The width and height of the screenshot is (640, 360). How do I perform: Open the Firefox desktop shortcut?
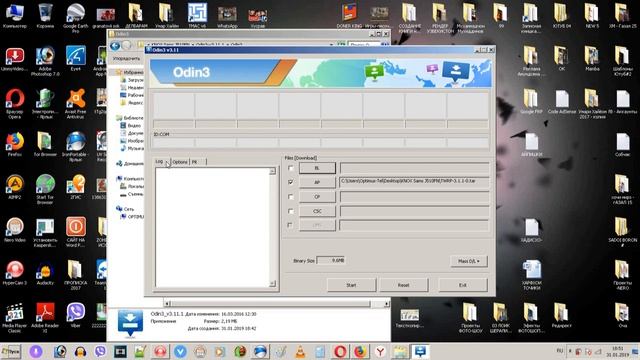(x=15, y=145)
